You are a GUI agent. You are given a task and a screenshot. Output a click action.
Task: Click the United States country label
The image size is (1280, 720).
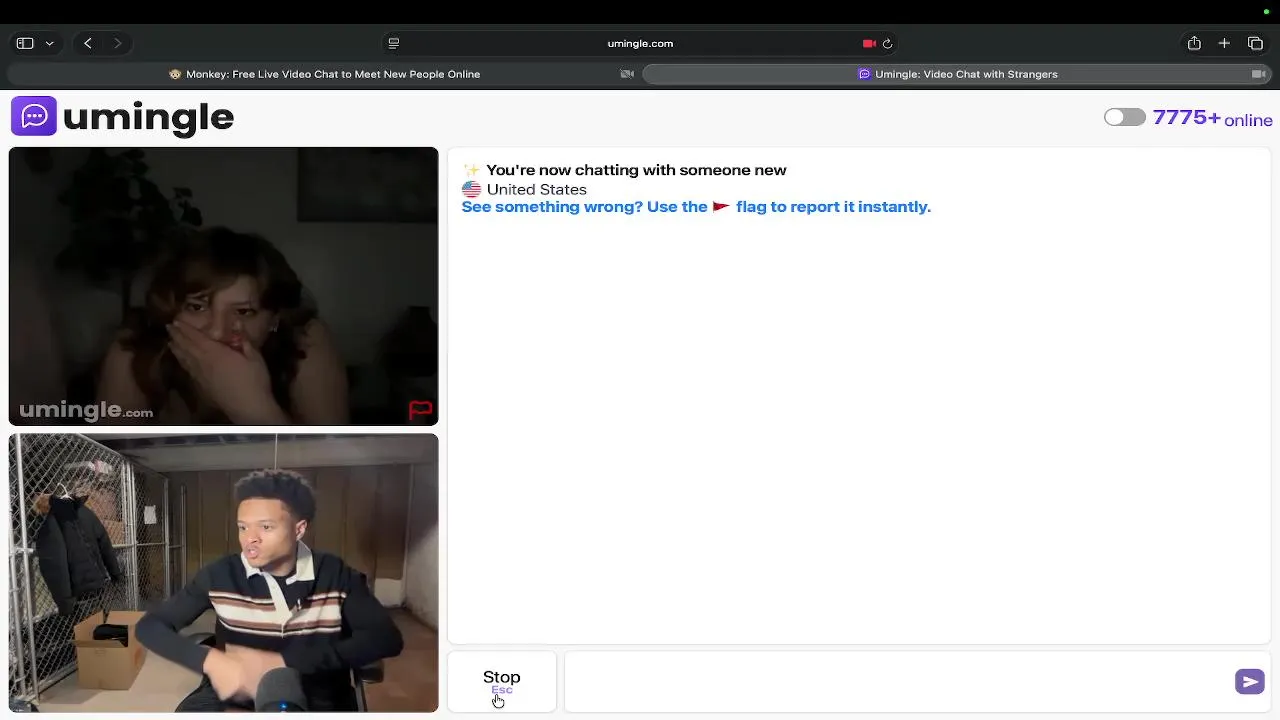(536, 189)
